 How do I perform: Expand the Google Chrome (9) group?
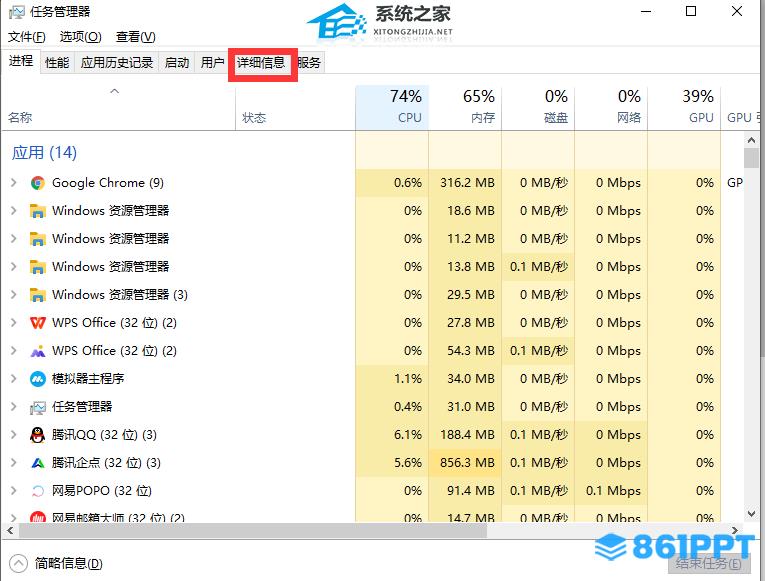point(14,182)
